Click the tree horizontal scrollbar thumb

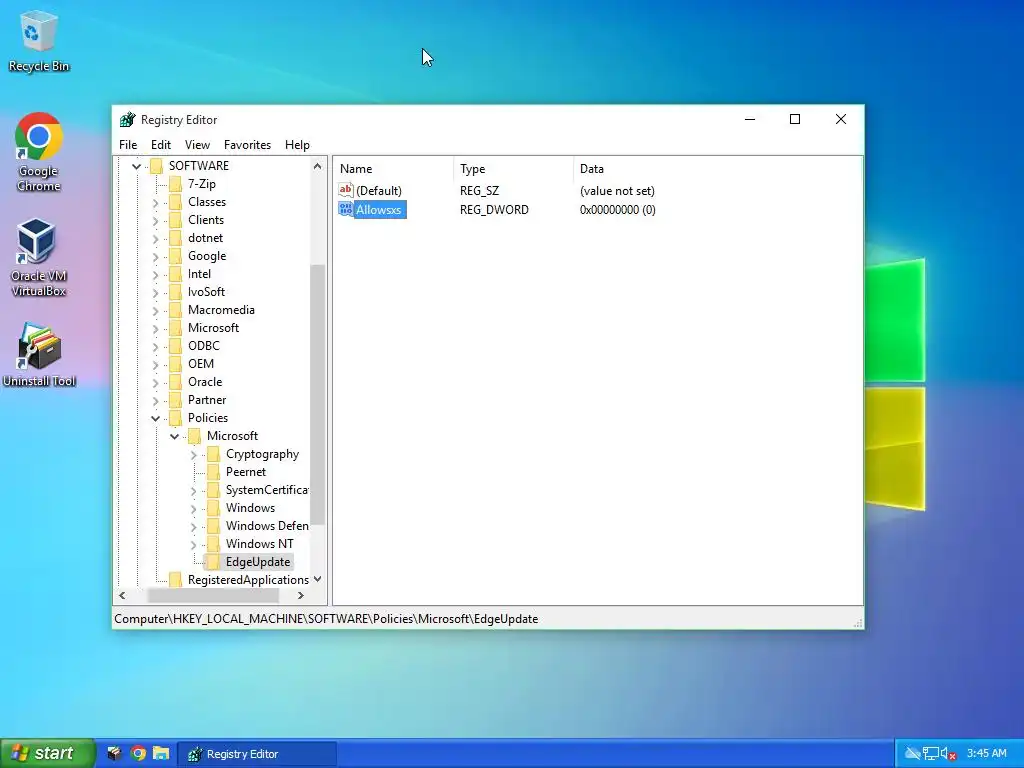[214, 596]
